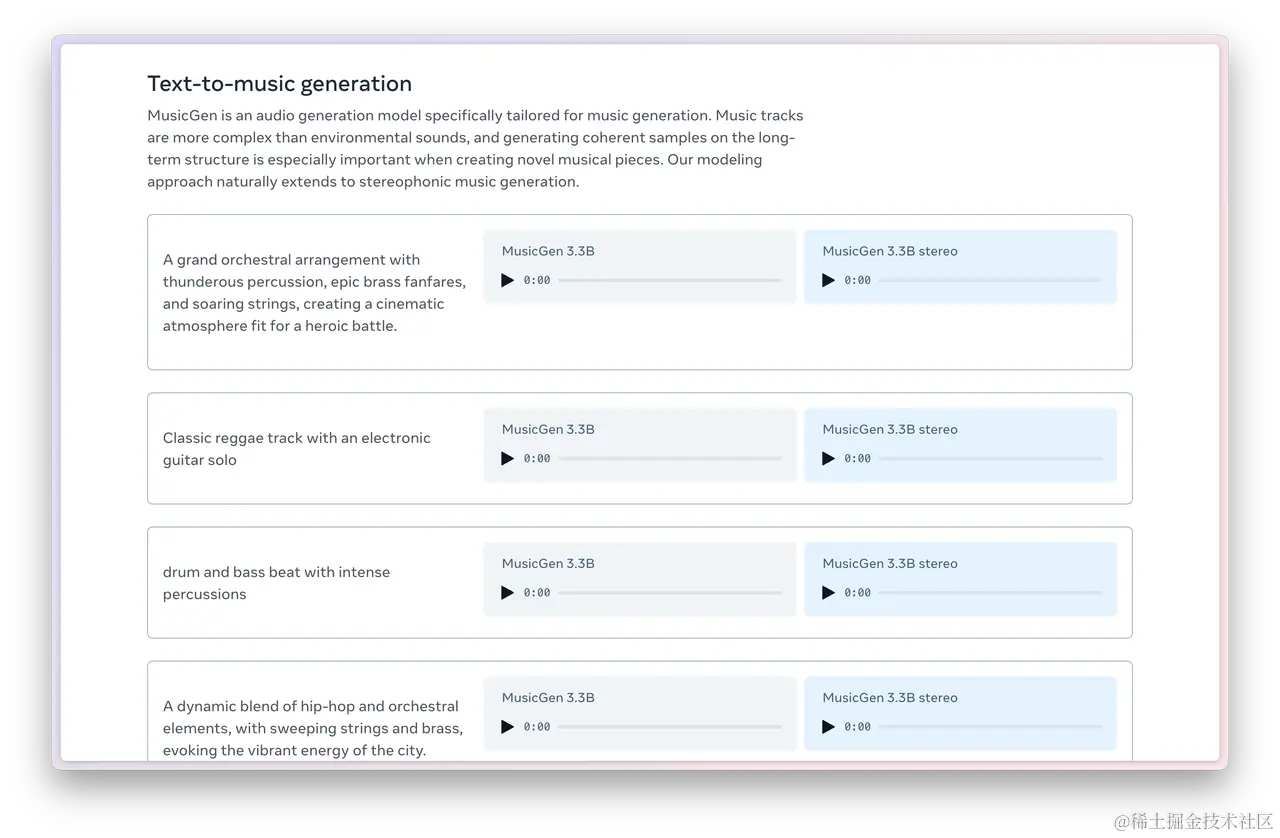The image size is (1280, 838).
Task: Play MusicGen 3.3B orchestral battle sample
Action: pos(507,280)
